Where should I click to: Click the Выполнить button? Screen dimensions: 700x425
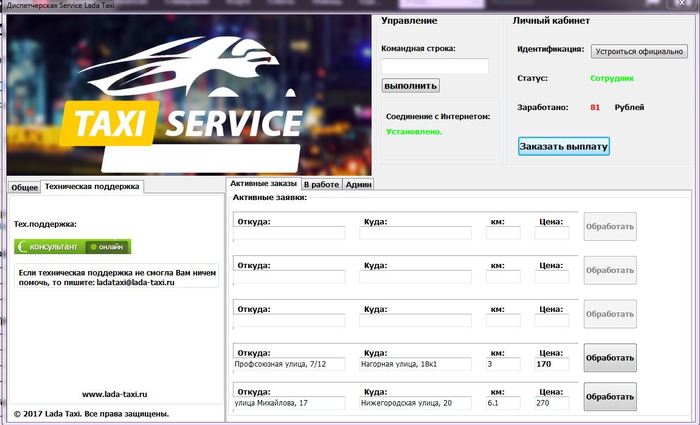click(x=410, y=86)
